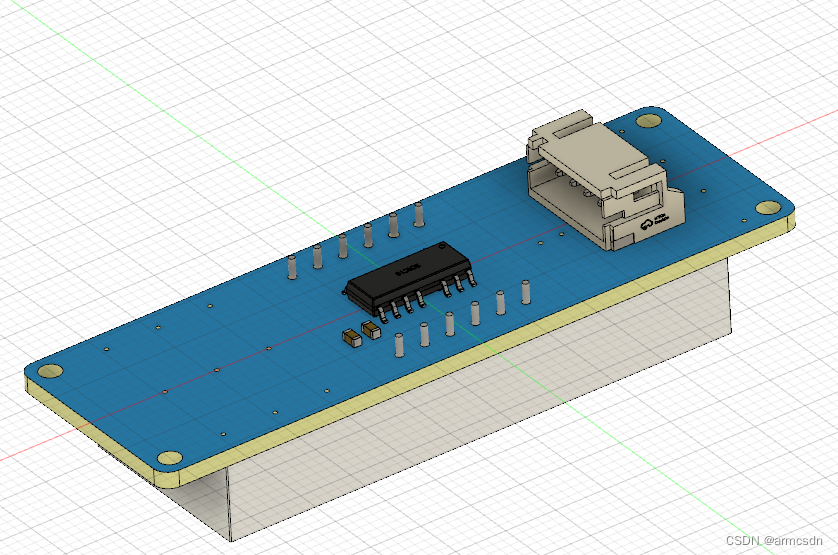Viewport: 838px width, 555px height.
Task: Click the mounting hole at the board's rightmost corner
Action: coord(769,207)
